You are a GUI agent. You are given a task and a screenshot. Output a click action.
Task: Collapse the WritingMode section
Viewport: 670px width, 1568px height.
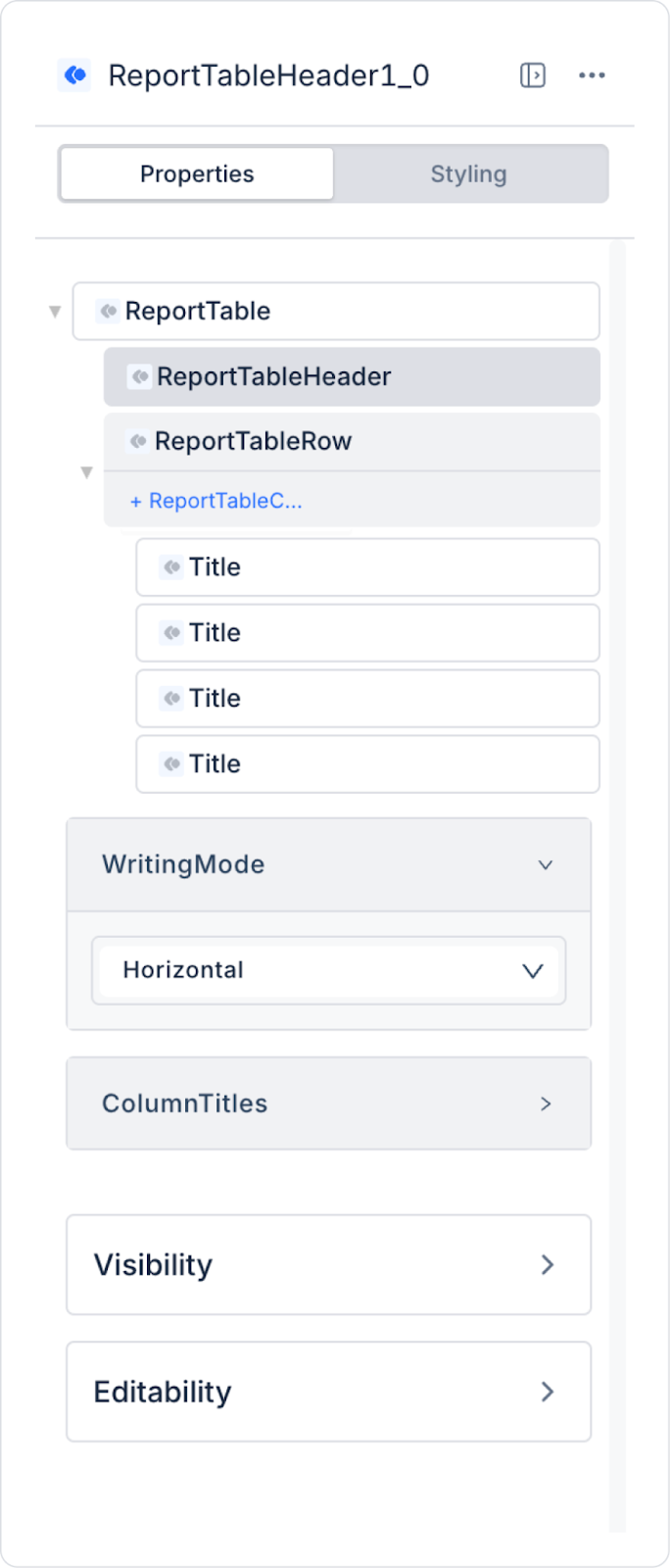click(546, 864)
